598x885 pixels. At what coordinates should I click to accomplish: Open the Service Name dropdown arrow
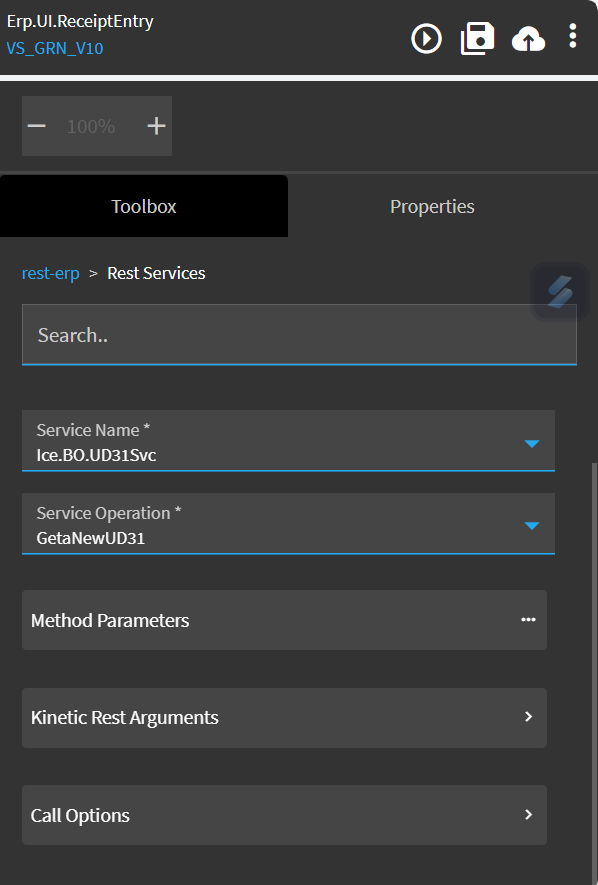click(532, 444)
